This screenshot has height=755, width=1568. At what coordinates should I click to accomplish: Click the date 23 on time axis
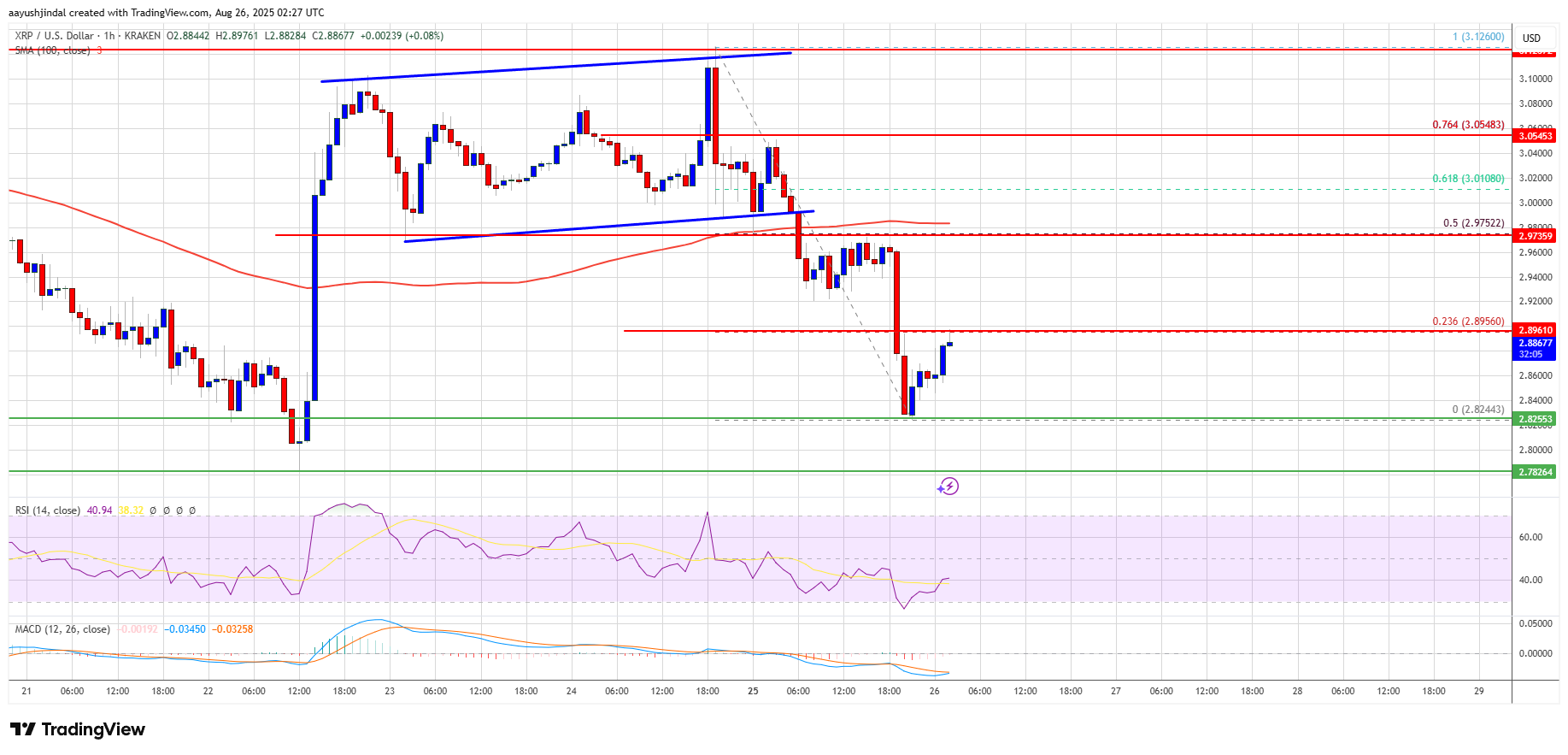(390, 691)
